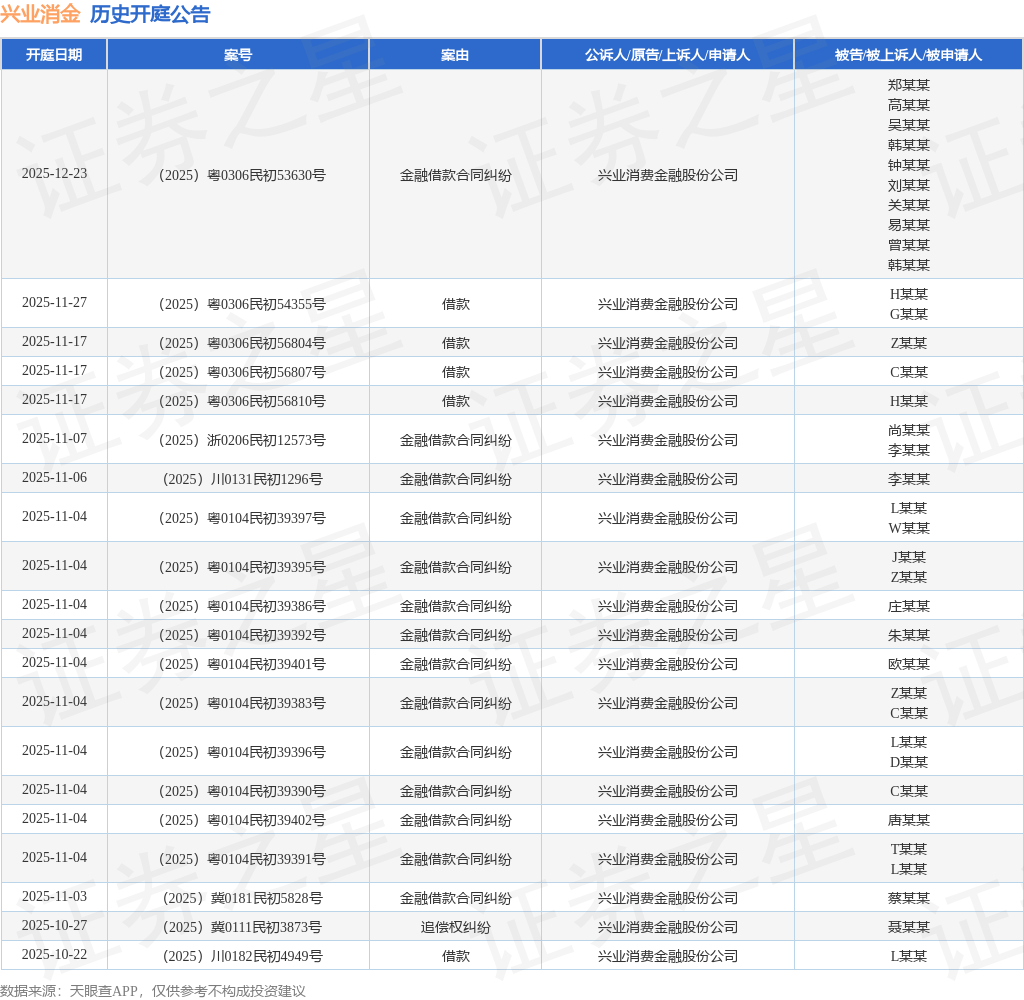
Task: Click the 案由 column header
Action: pyautogui.click(x=455, y=55)
